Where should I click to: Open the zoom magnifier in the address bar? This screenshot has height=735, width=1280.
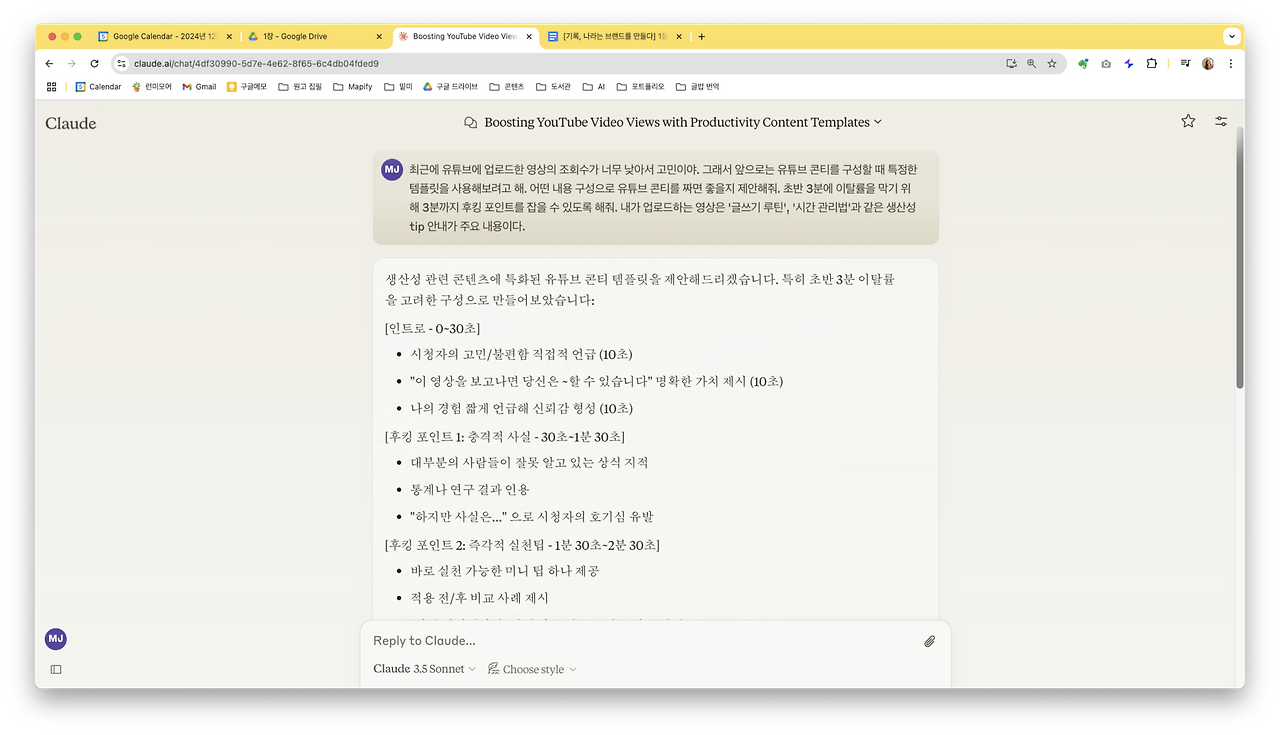(x=1032, y=62)
